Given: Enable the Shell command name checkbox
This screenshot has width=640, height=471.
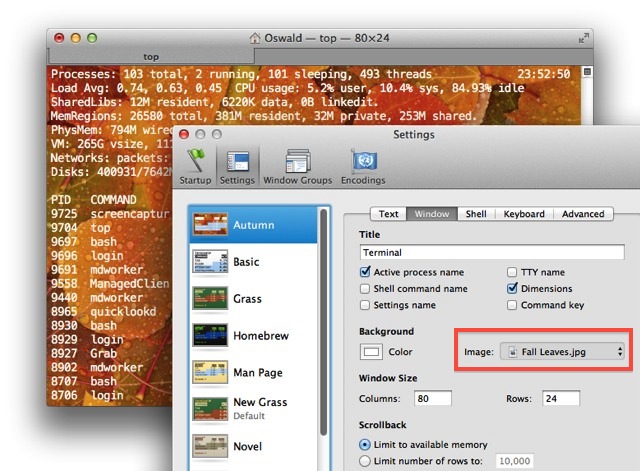Looking at the screenshot, I should coord(365,289).
